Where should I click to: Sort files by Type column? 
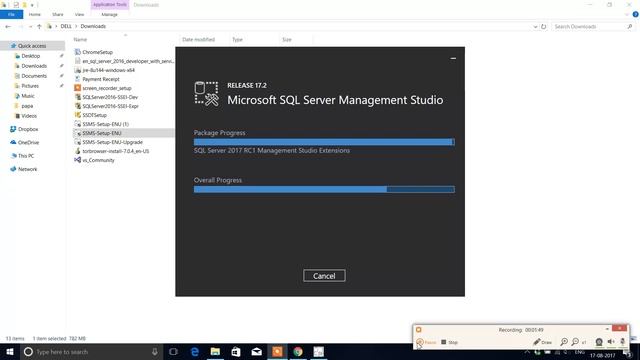tap(237, 40)
